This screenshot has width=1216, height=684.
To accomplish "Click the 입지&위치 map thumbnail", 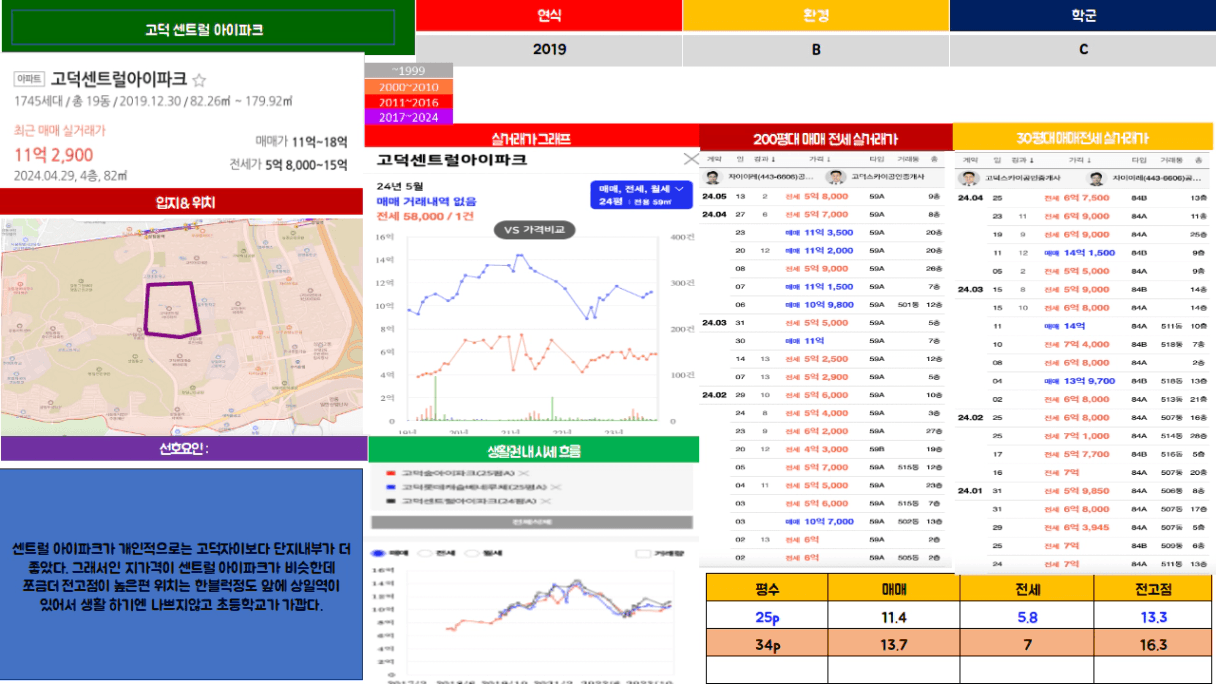I will coord(181,326).
